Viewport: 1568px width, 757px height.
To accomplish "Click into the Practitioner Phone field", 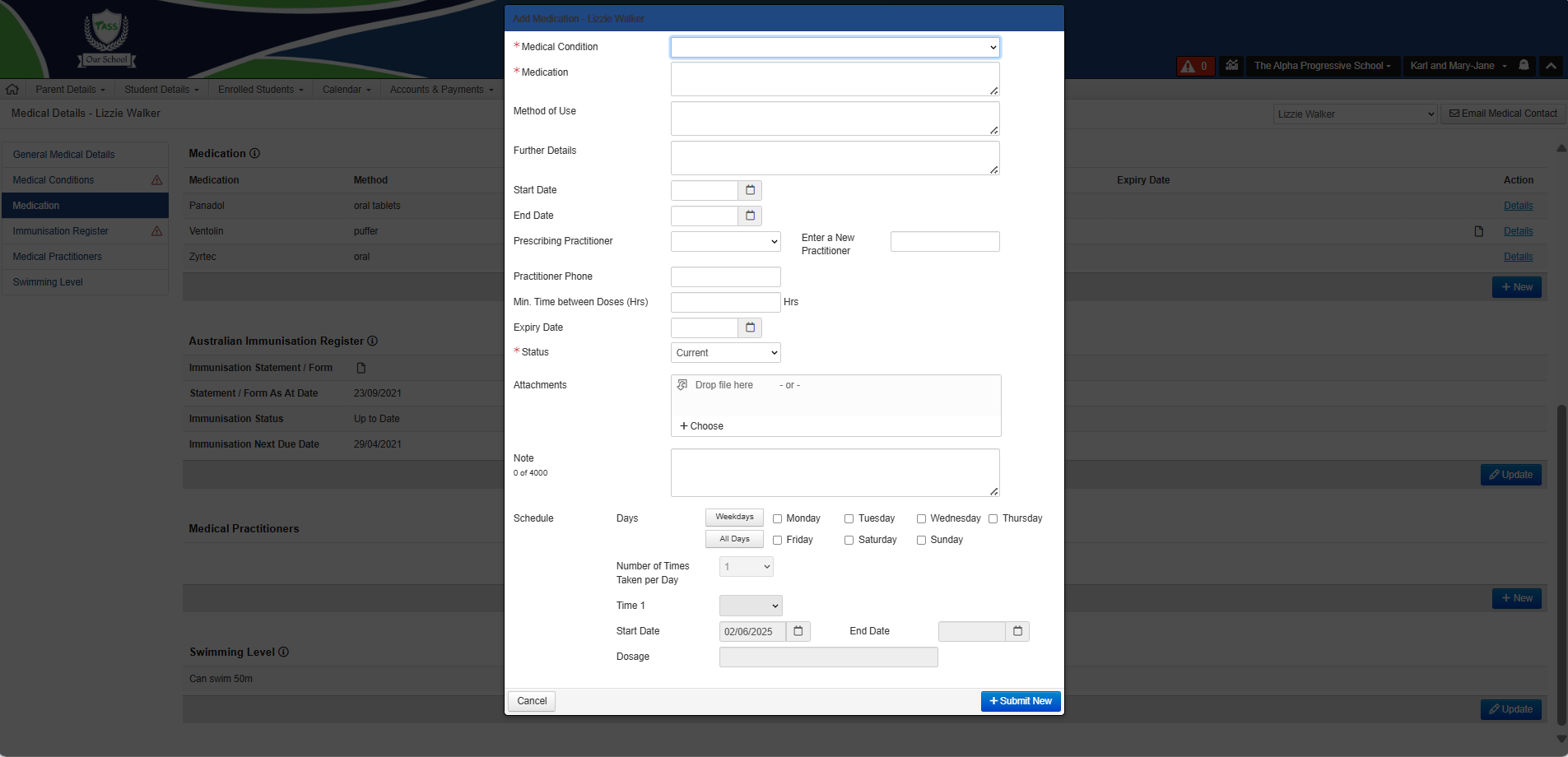I will coord(725,276).
